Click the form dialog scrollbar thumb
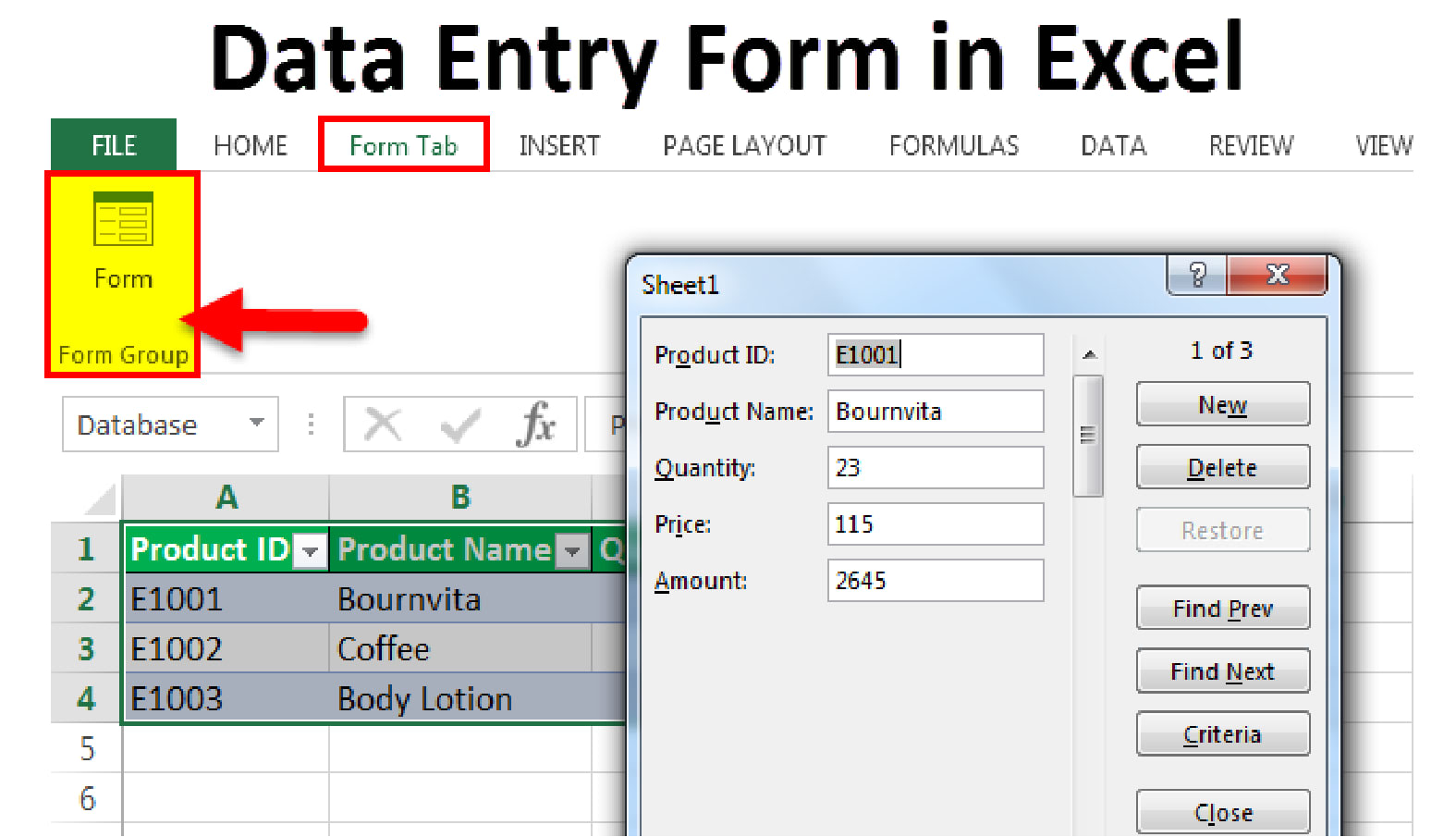This screenshot has width=1456, height=837. pyautogui.click(x=1088, y=436)
